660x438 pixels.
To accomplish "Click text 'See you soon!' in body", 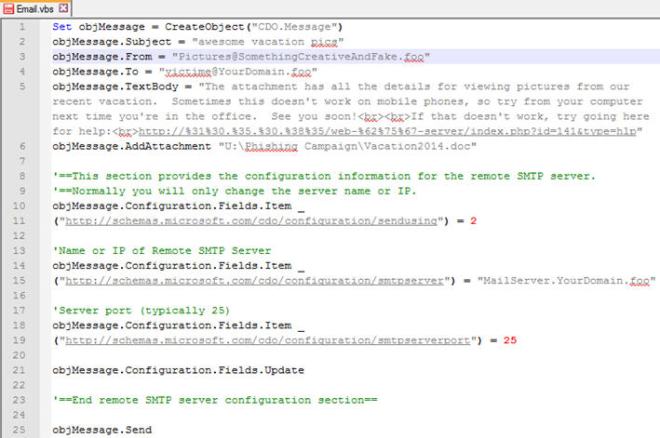I will [x=314, y=117].
